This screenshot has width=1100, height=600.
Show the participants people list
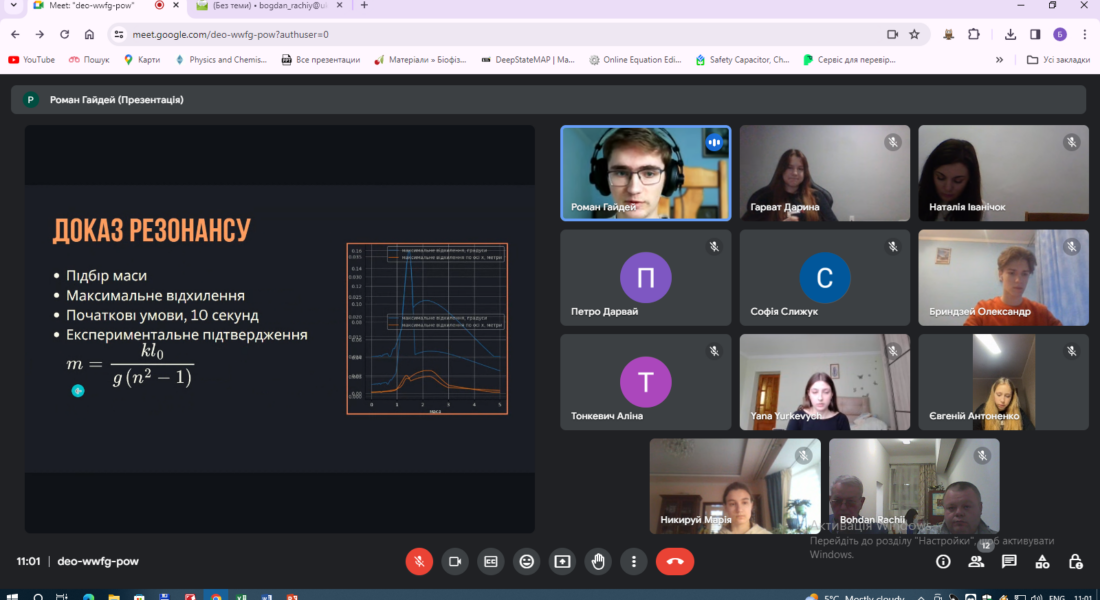coord(976,562)
